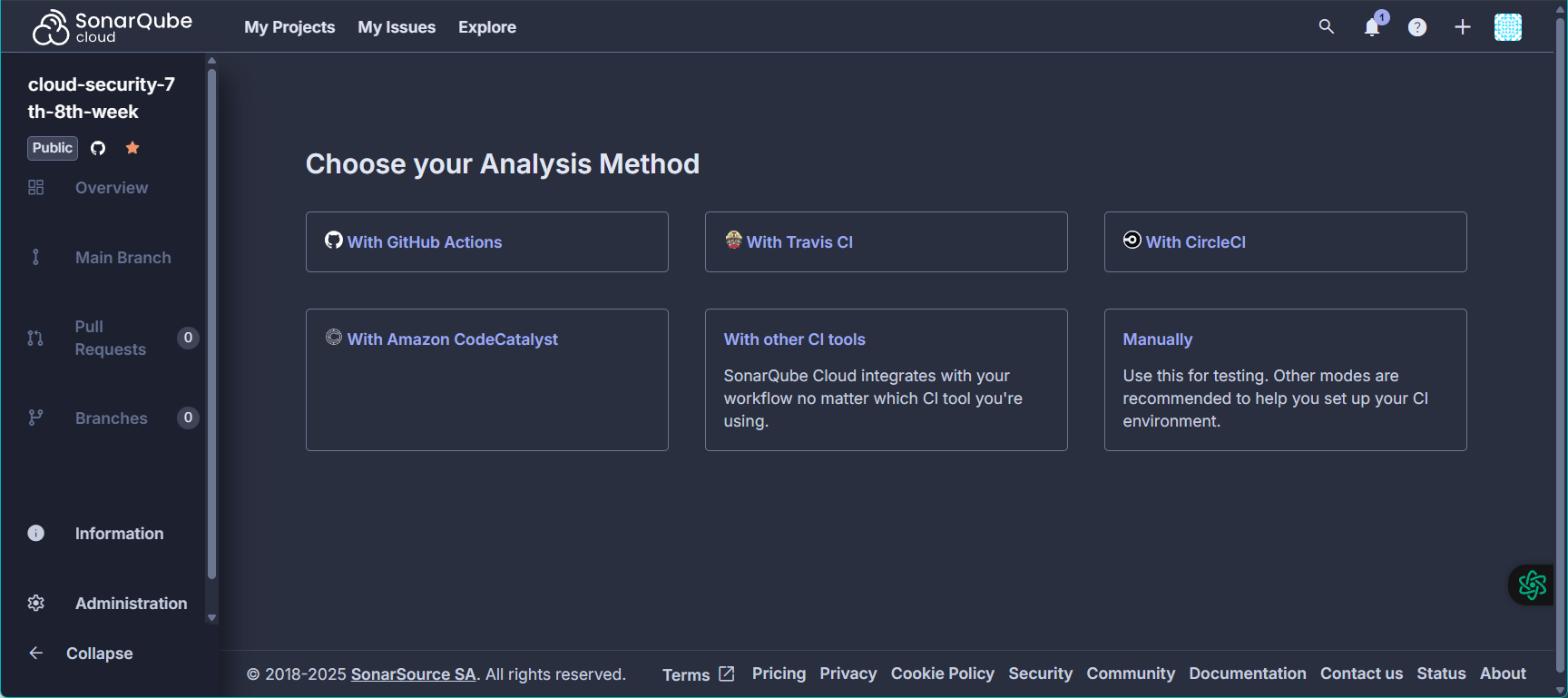The width and height of the screenshot is (1568, 698).
Task: Open My Projects menu
Action: [x=289, y=27]
